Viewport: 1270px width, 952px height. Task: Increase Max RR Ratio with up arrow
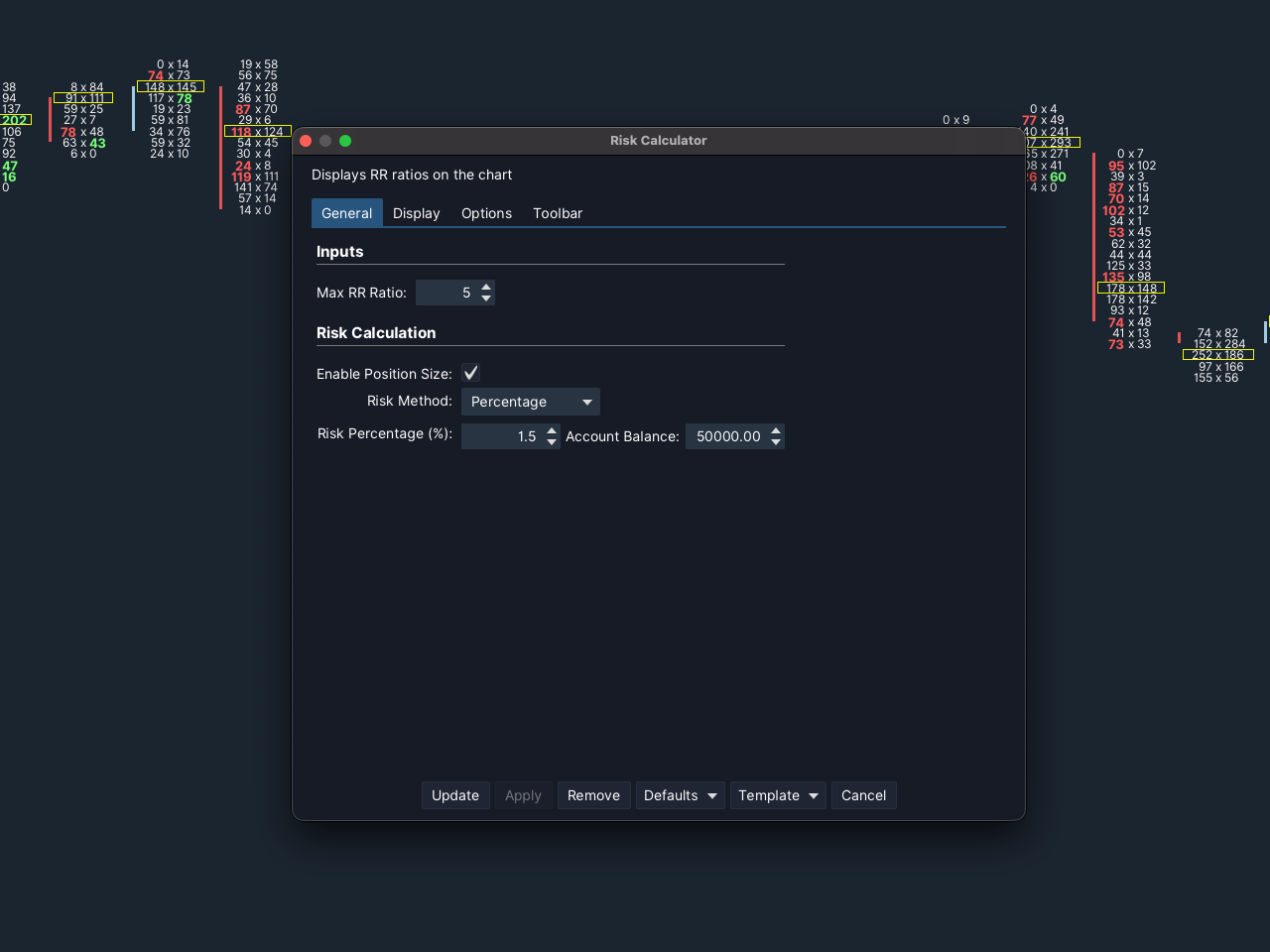click(486, 288)
